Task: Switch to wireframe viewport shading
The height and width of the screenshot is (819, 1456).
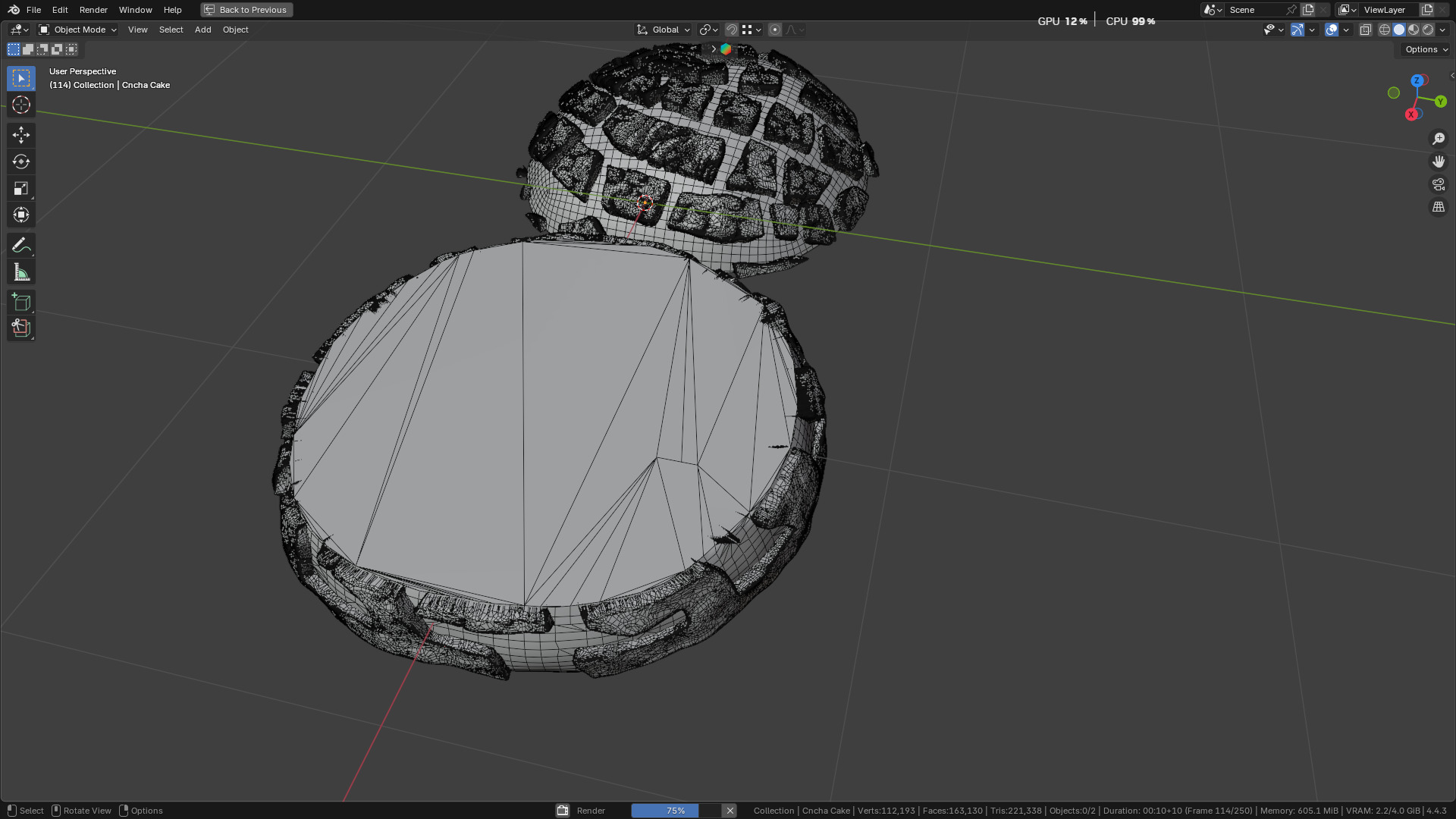Action: [x=1384, y=30]
